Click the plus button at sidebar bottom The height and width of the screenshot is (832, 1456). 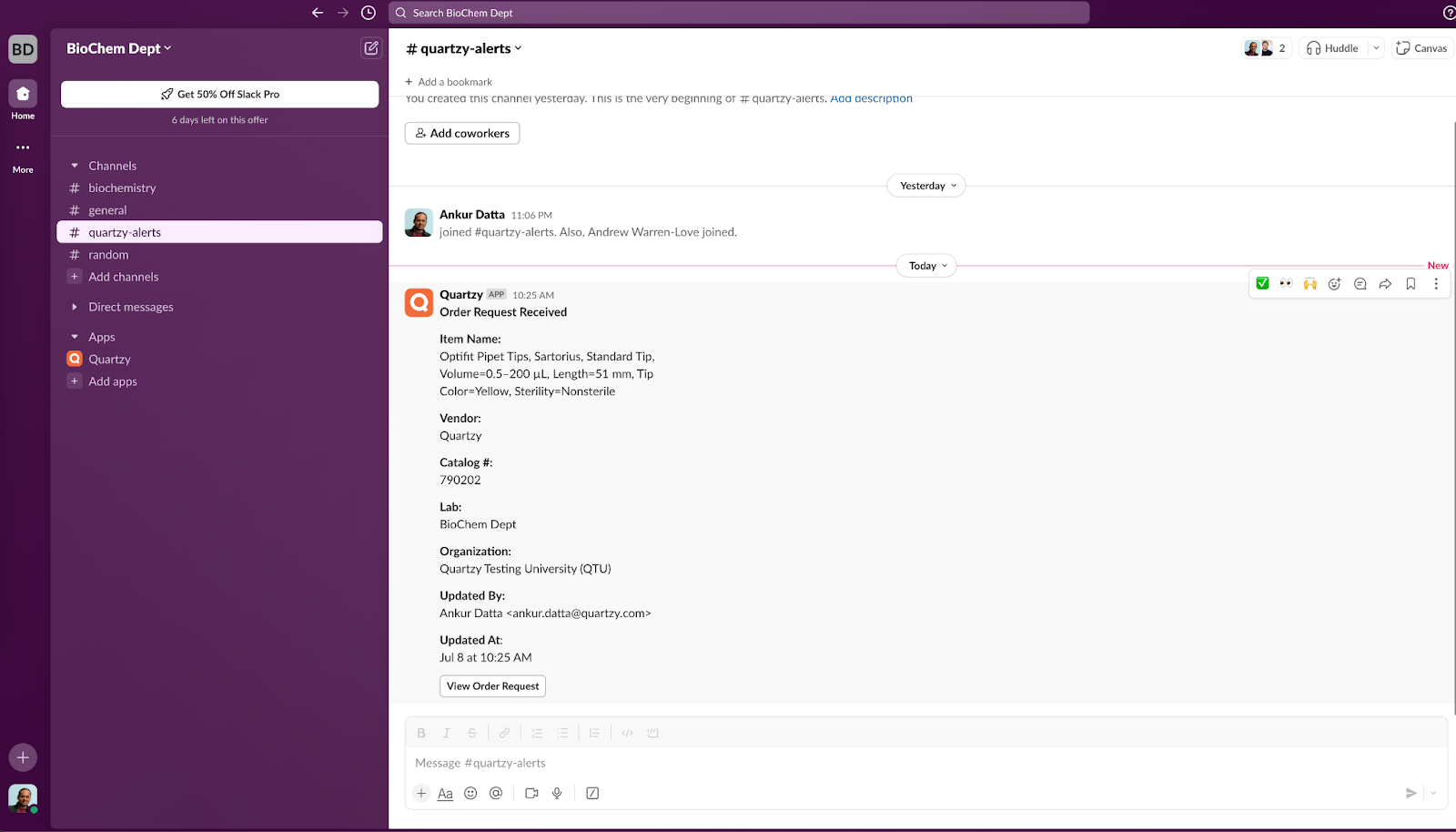click(23, 757)
